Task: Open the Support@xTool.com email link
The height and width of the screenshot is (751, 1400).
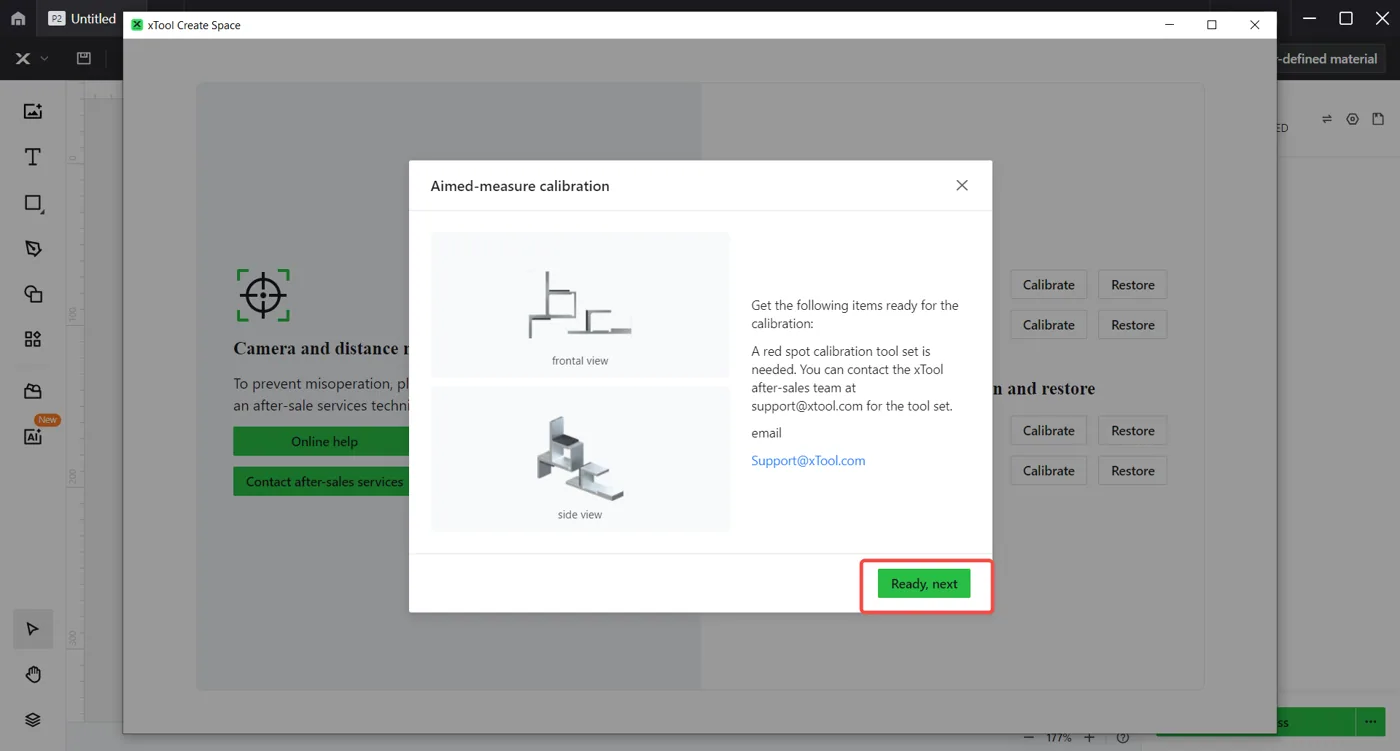Action: (x=808, y=461)
